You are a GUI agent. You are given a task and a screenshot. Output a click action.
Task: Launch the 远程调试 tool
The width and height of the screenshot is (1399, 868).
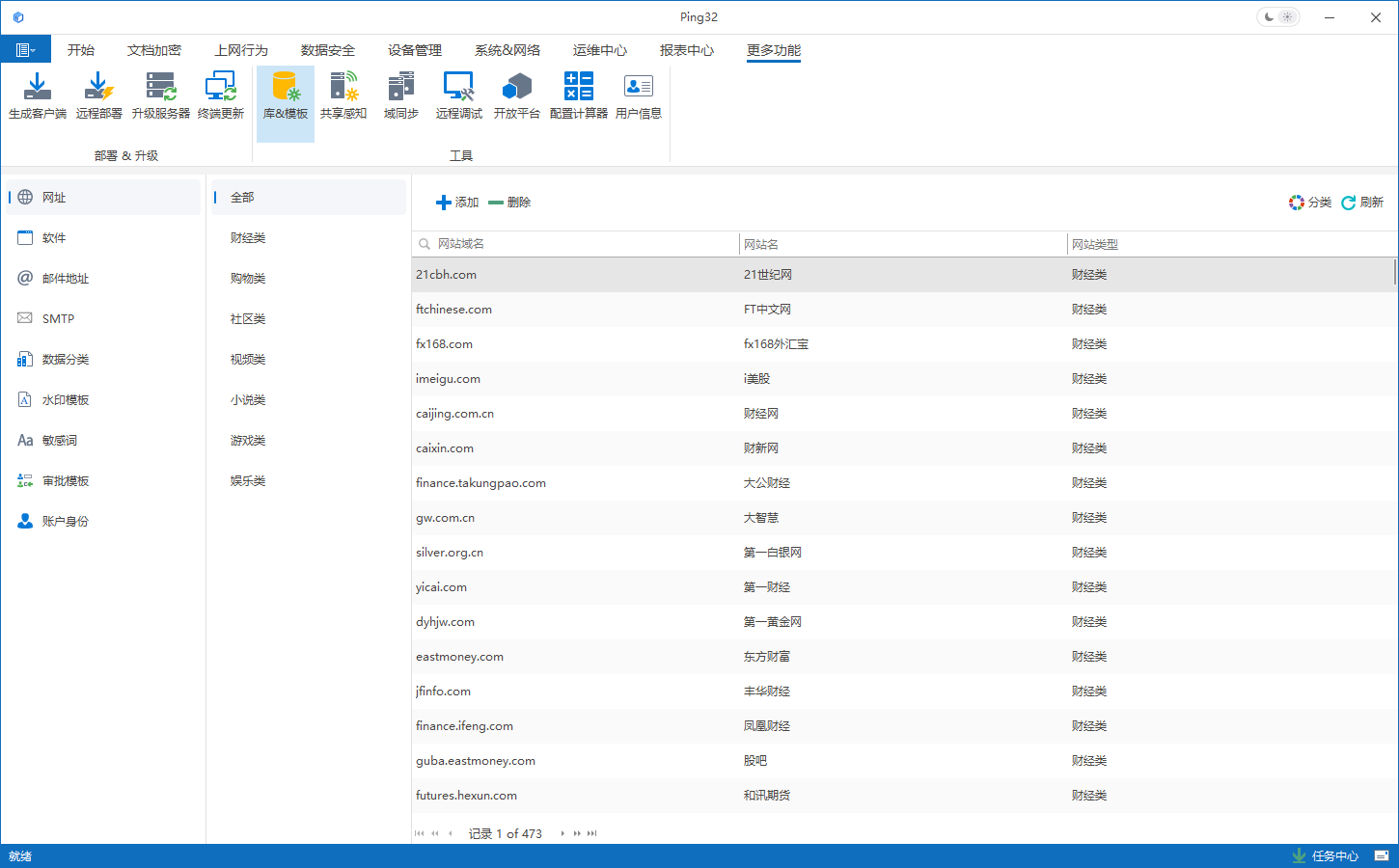(458, 95)
